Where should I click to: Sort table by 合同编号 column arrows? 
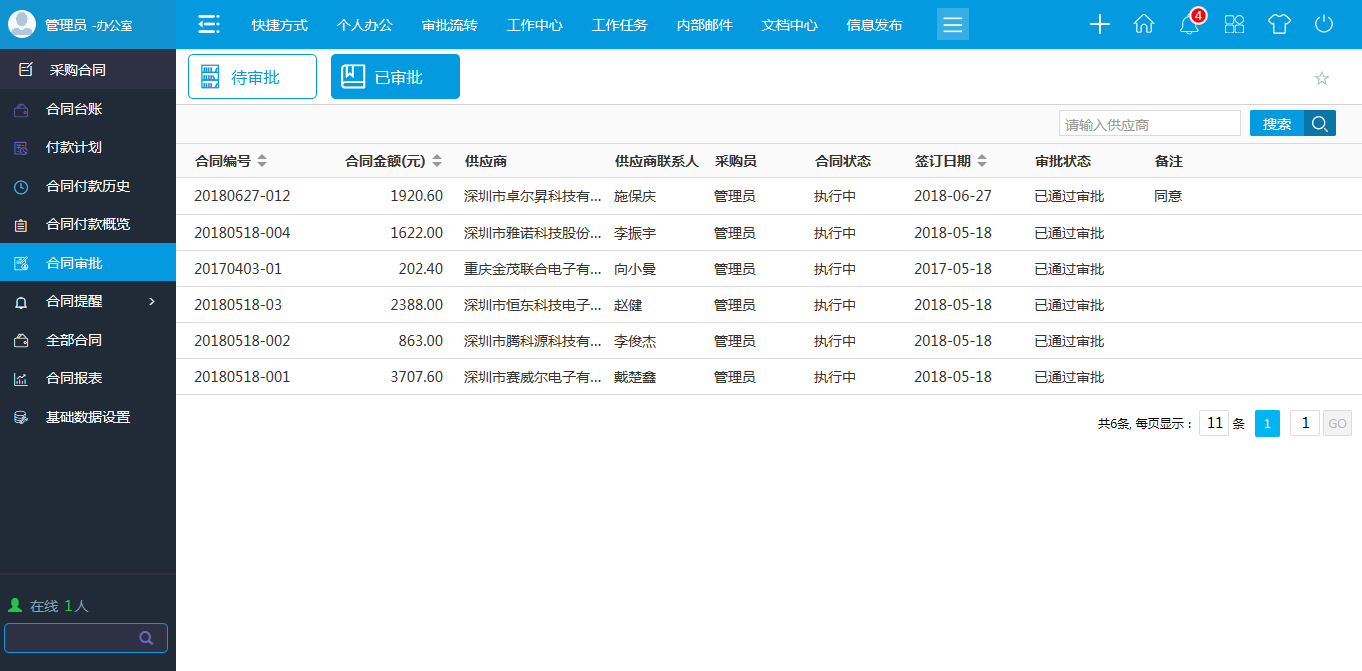261,159
